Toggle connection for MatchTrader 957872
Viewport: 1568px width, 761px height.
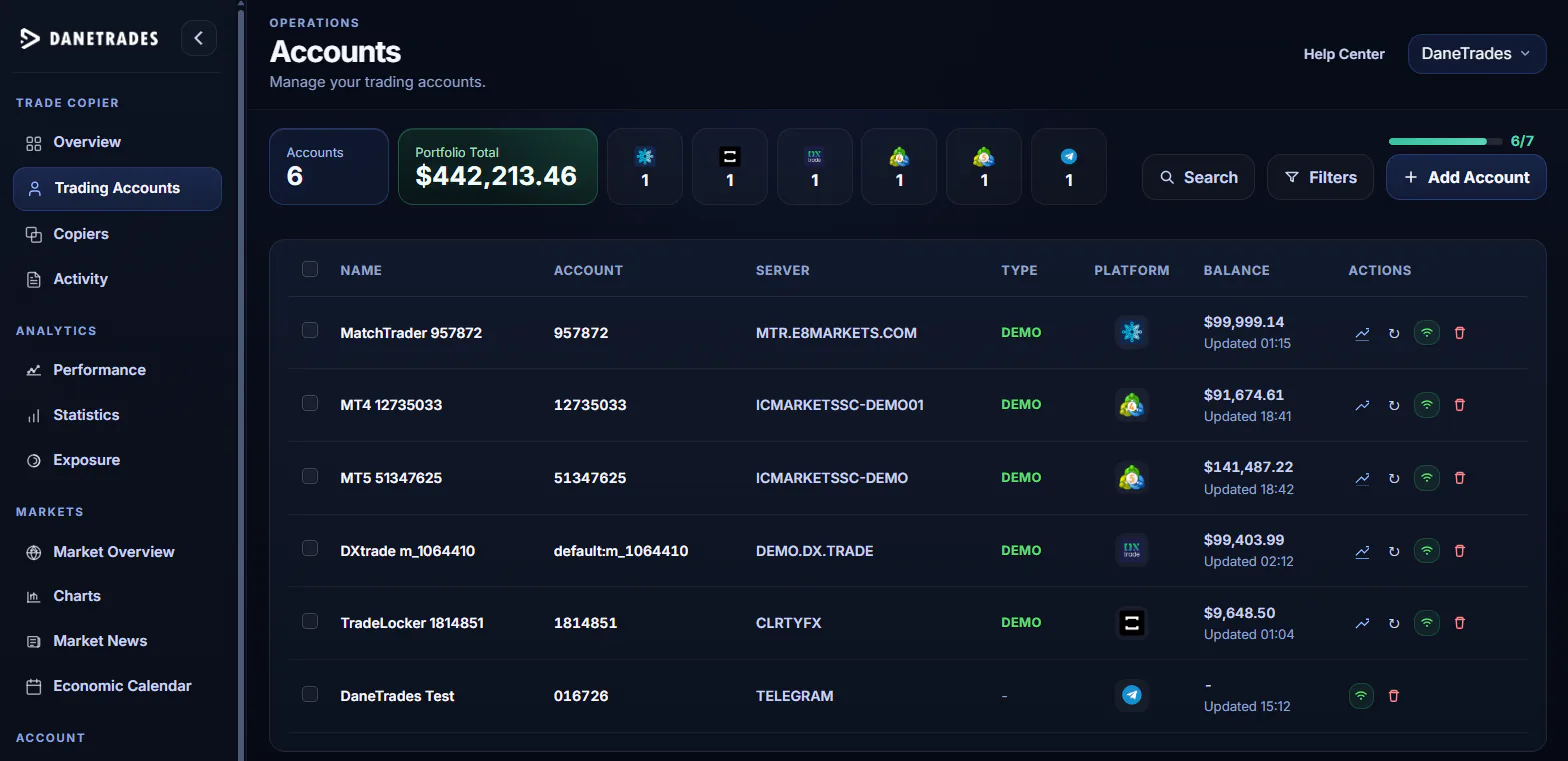[1427, 333]
